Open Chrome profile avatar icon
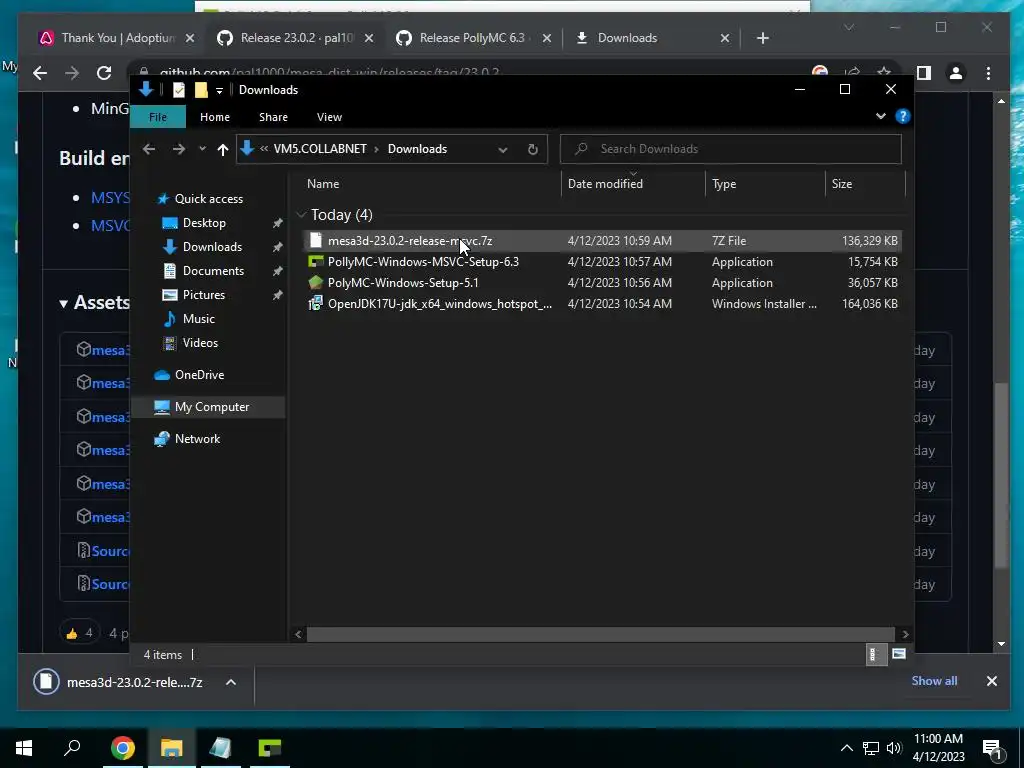 tap(955, 73)
